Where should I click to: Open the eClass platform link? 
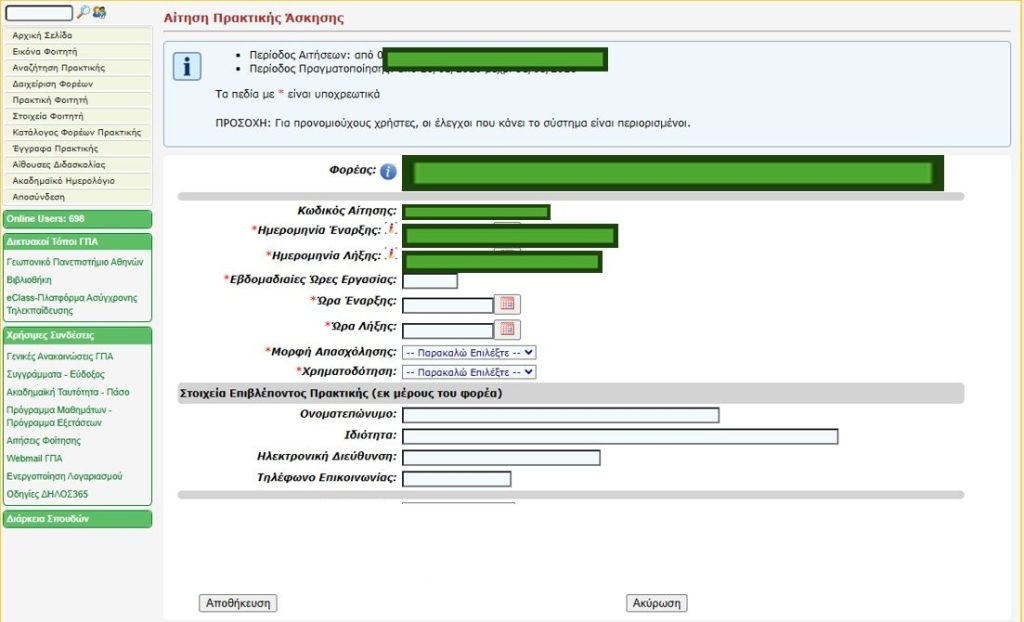pyautogui.click(x=71, y=304)
